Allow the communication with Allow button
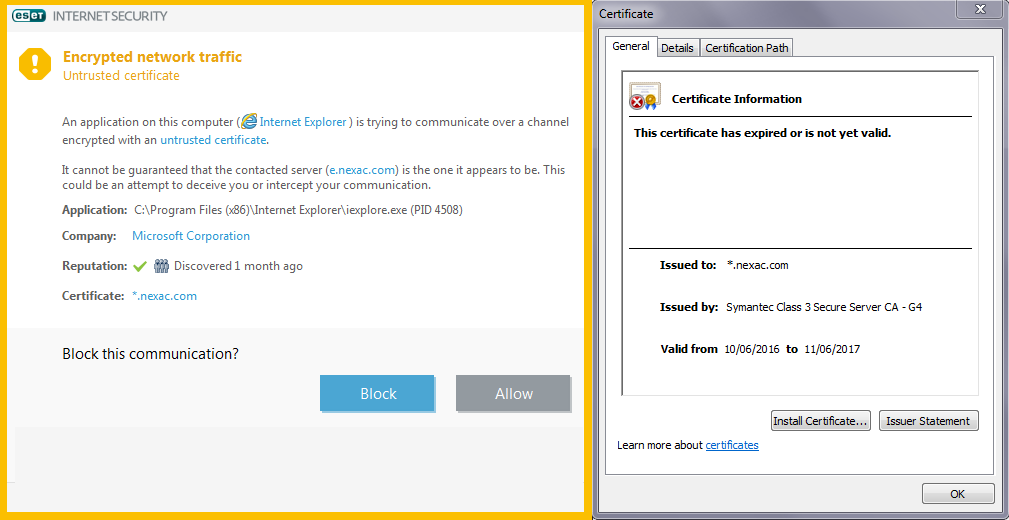1009x520 pixels. [514, 393]
